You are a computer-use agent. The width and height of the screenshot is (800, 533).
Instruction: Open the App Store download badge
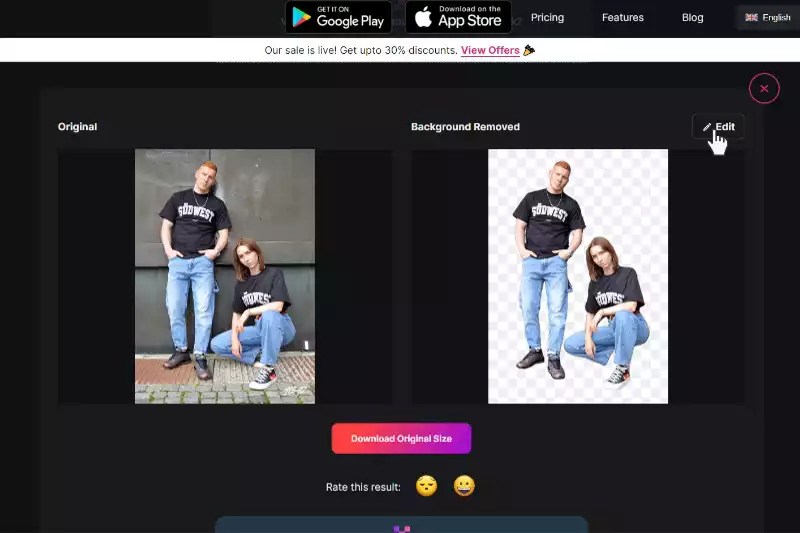(458, 17)
